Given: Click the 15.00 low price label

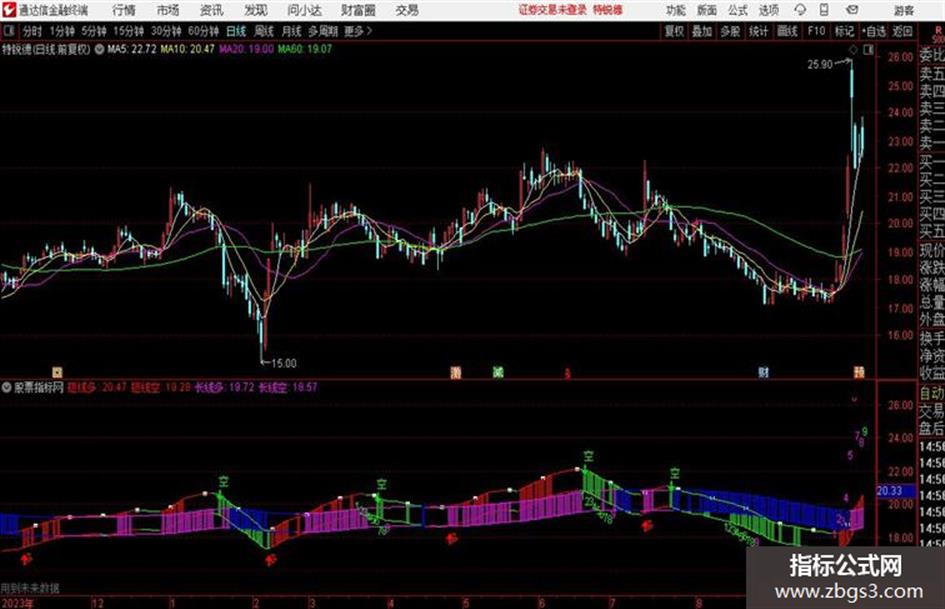Looking at the screenshot, I should click(283, 364).
